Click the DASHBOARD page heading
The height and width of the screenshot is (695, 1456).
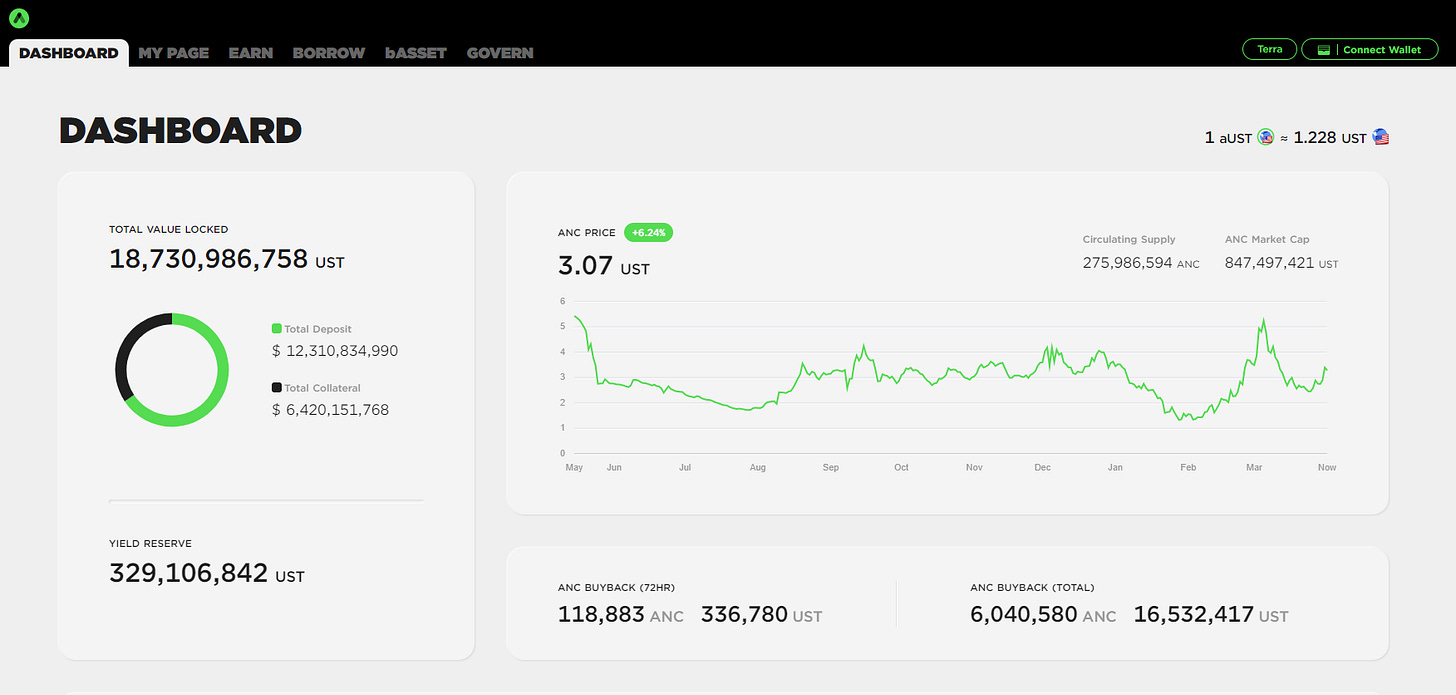coord(180,131)
